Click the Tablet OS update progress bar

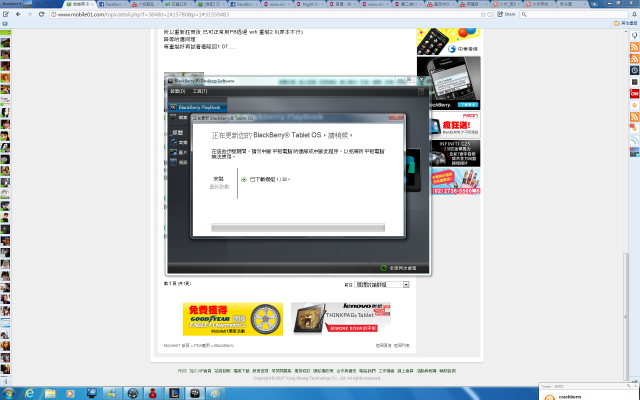(298, 227)
